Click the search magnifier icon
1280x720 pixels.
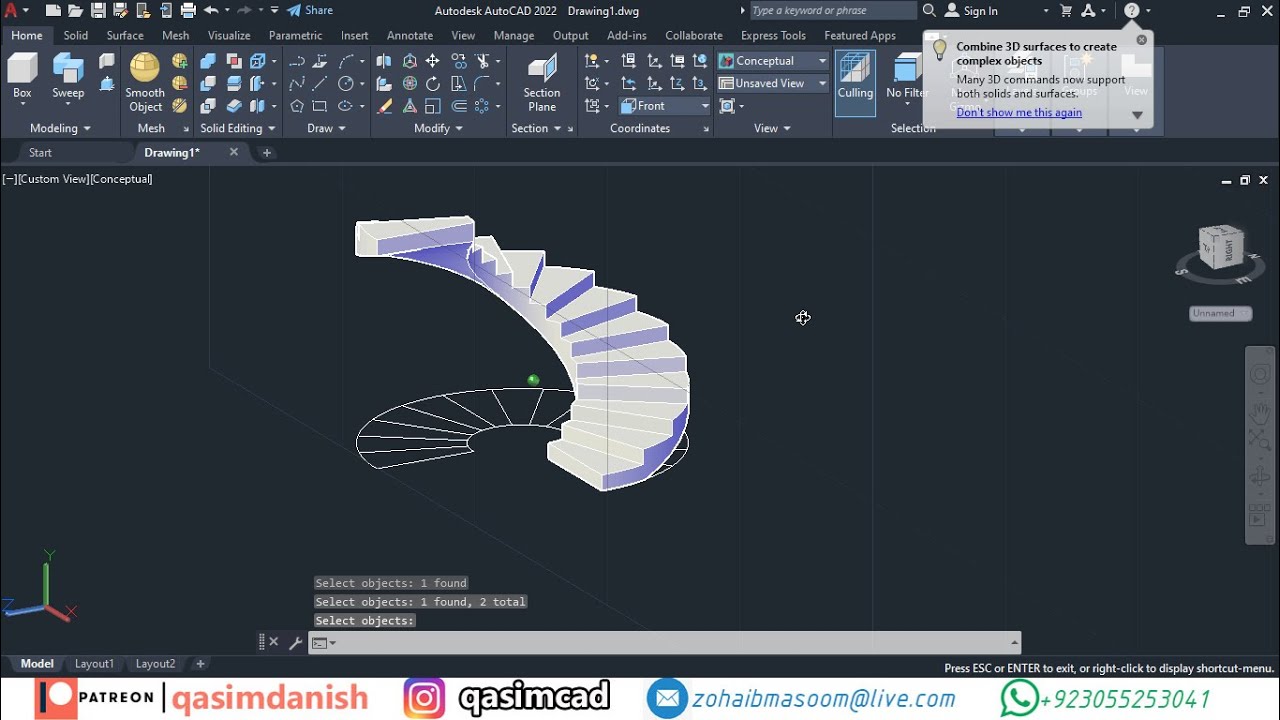point(929,11)
